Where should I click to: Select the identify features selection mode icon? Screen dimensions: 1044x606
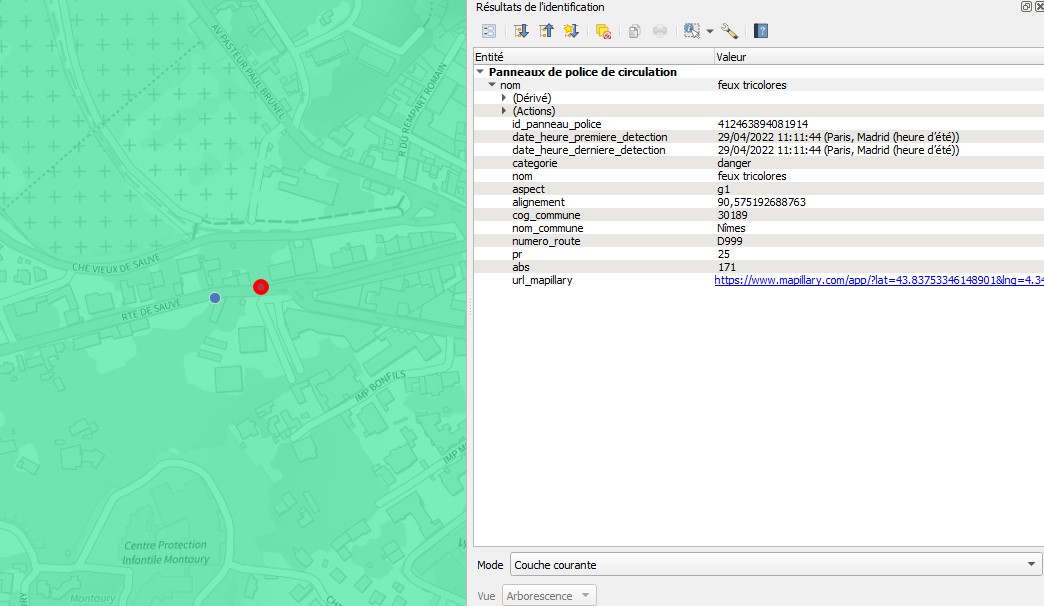pos(692,31)
